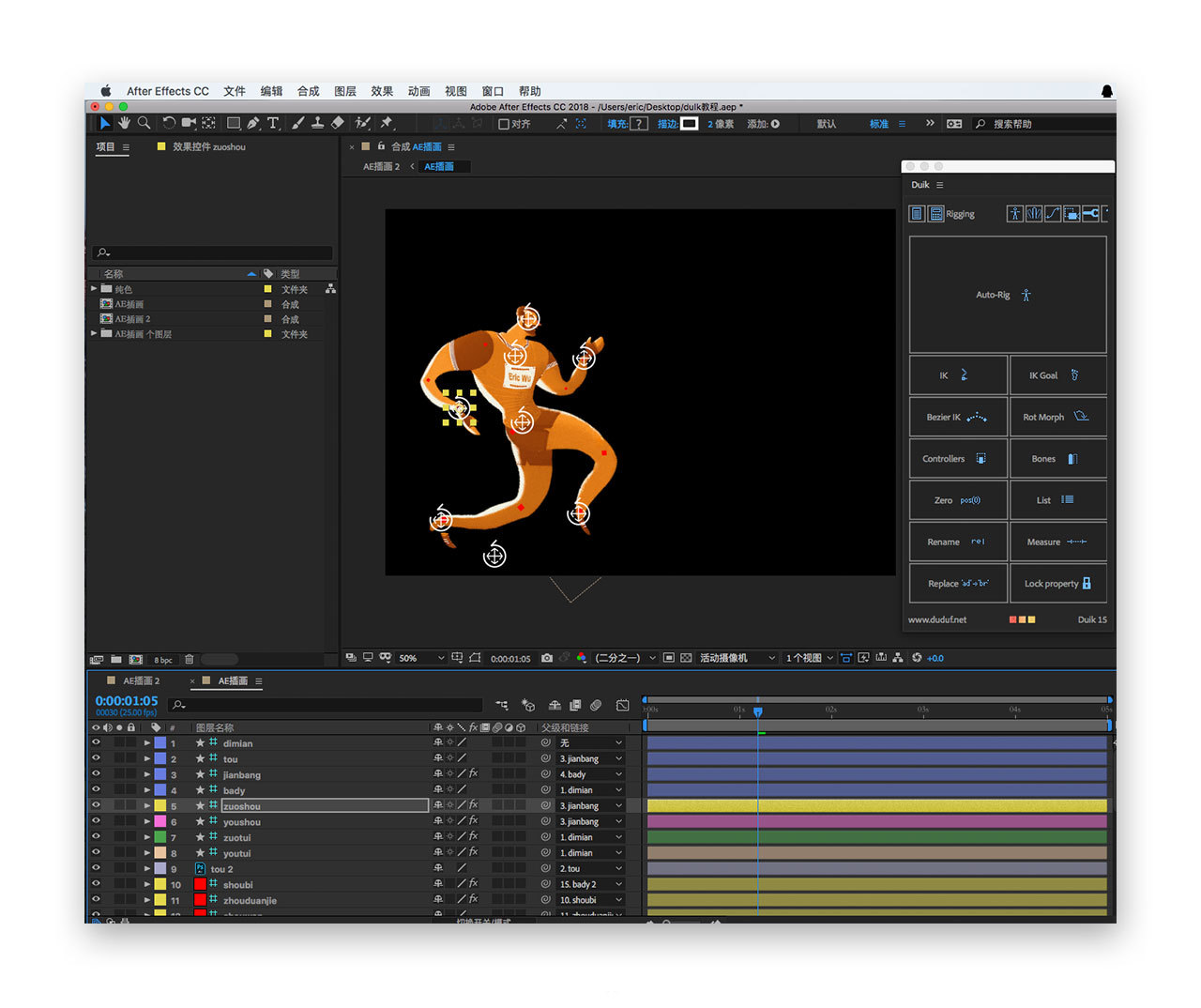
Task: Select the Eraser tool
Action: coord(338,123)
